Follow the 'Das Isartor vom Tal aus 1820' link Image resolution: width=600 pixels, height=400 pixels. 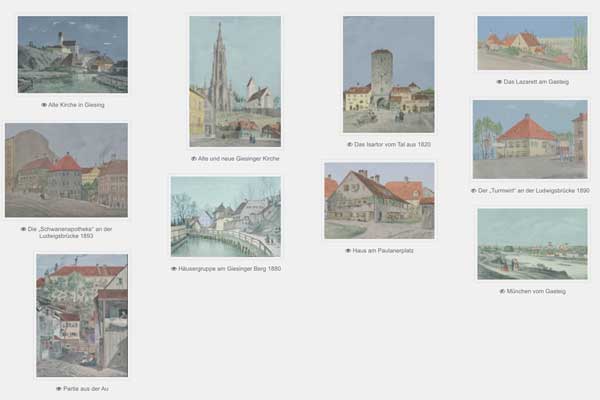392,144
